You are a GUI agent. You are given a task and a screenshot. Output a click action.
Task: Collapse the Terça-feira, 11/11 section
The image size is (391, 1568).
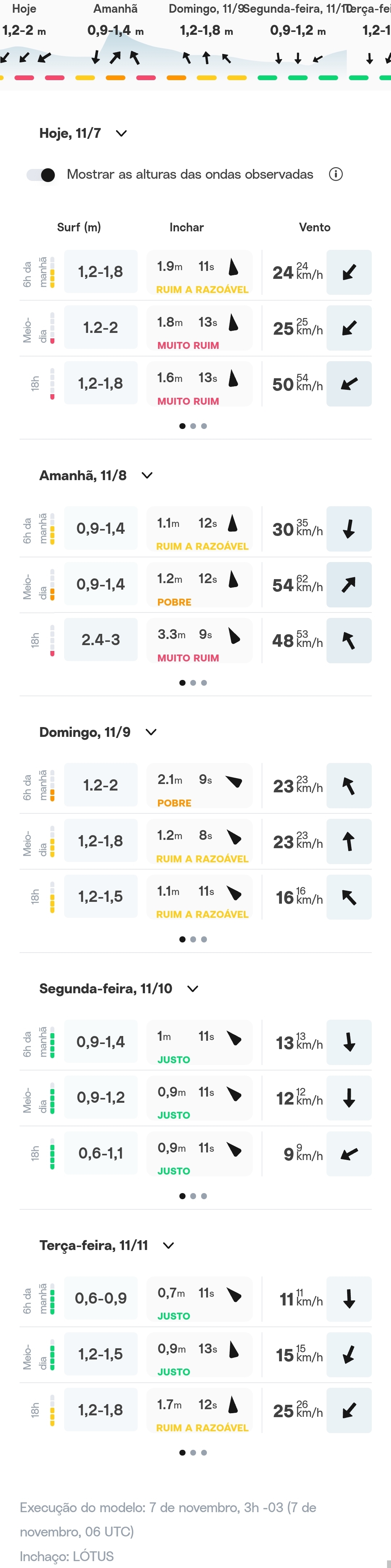point(169,1245)
